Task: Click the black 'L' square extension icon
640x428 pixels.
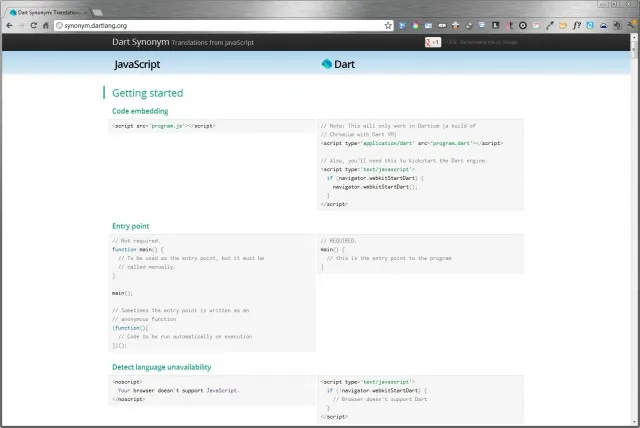Action: [x=496, y=25]
